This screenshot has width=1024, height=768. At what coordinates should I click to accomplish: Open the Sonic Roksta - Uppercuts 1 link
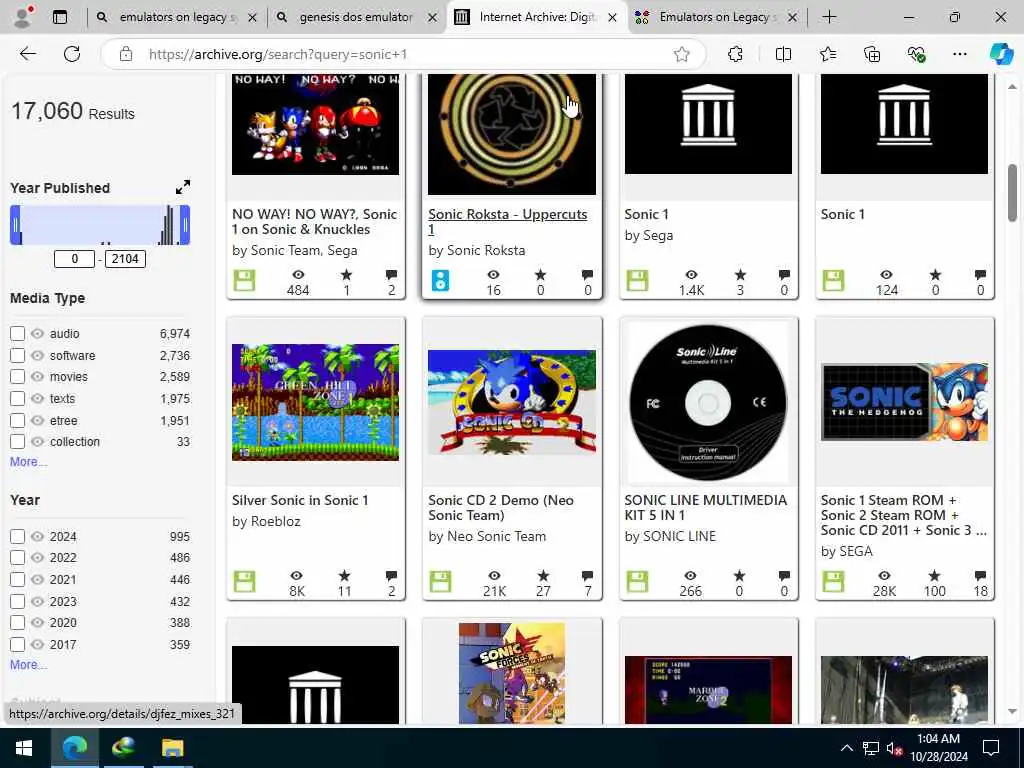pos(507,221)
